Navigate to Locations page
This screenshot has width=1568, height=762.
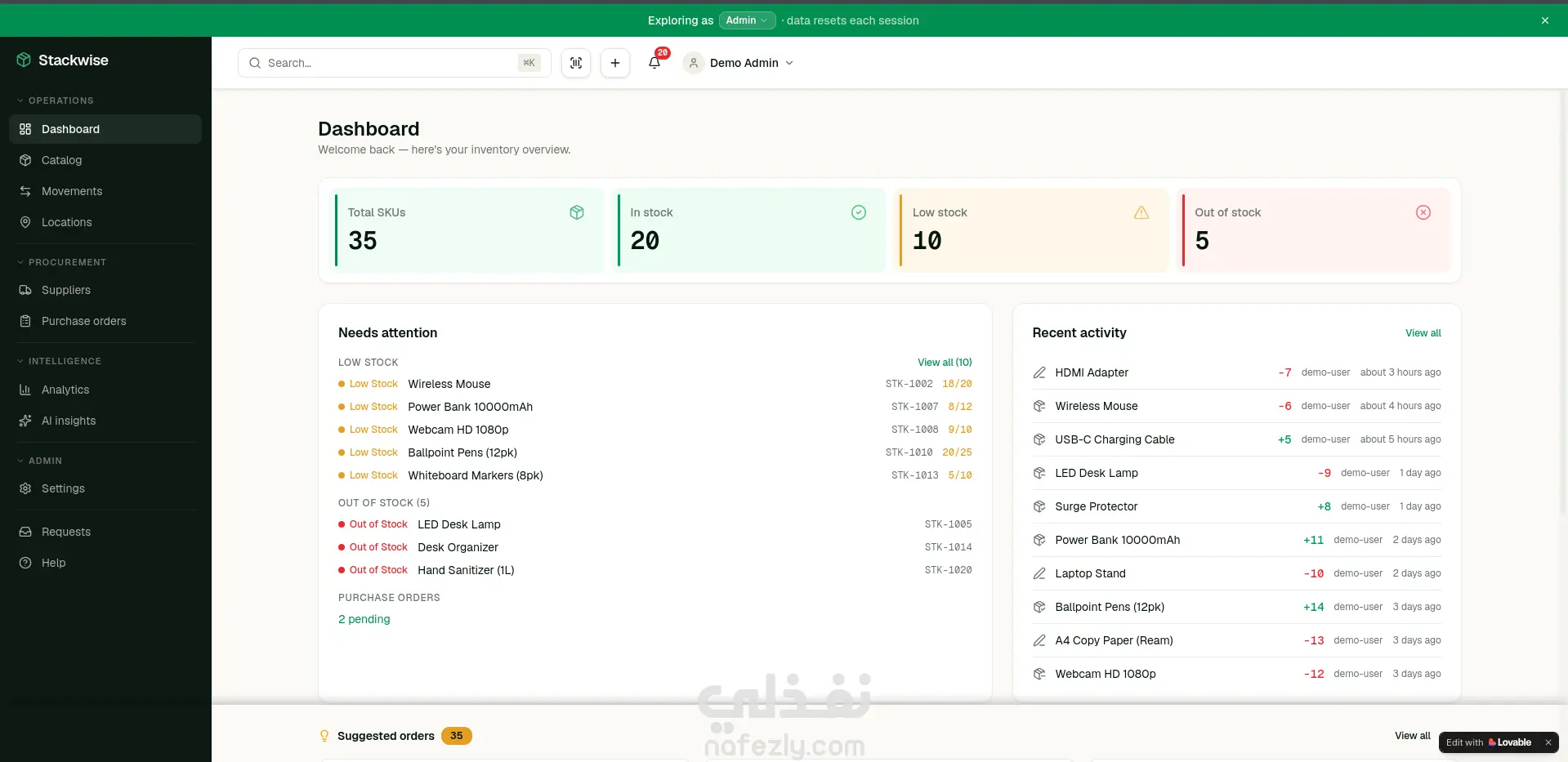105,222
